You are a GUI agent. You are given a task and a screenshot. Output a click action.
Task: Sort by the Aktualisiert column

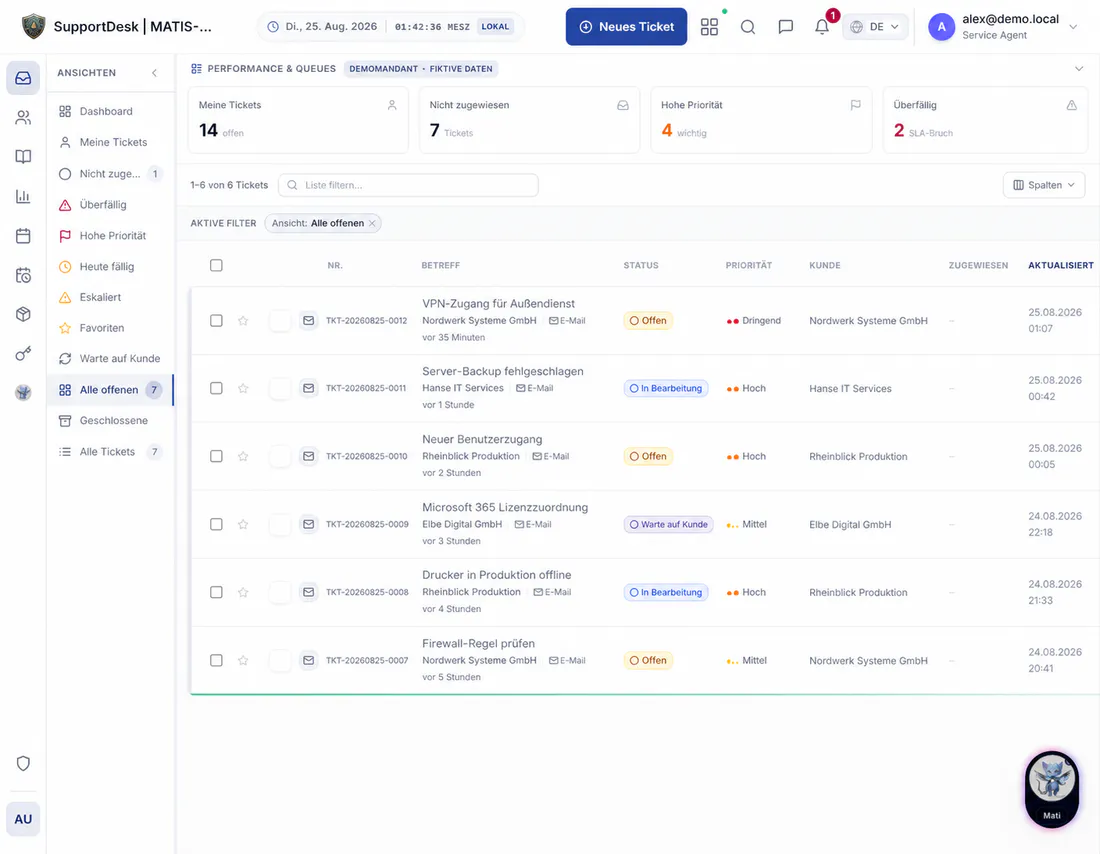[x=1061, y=265]
